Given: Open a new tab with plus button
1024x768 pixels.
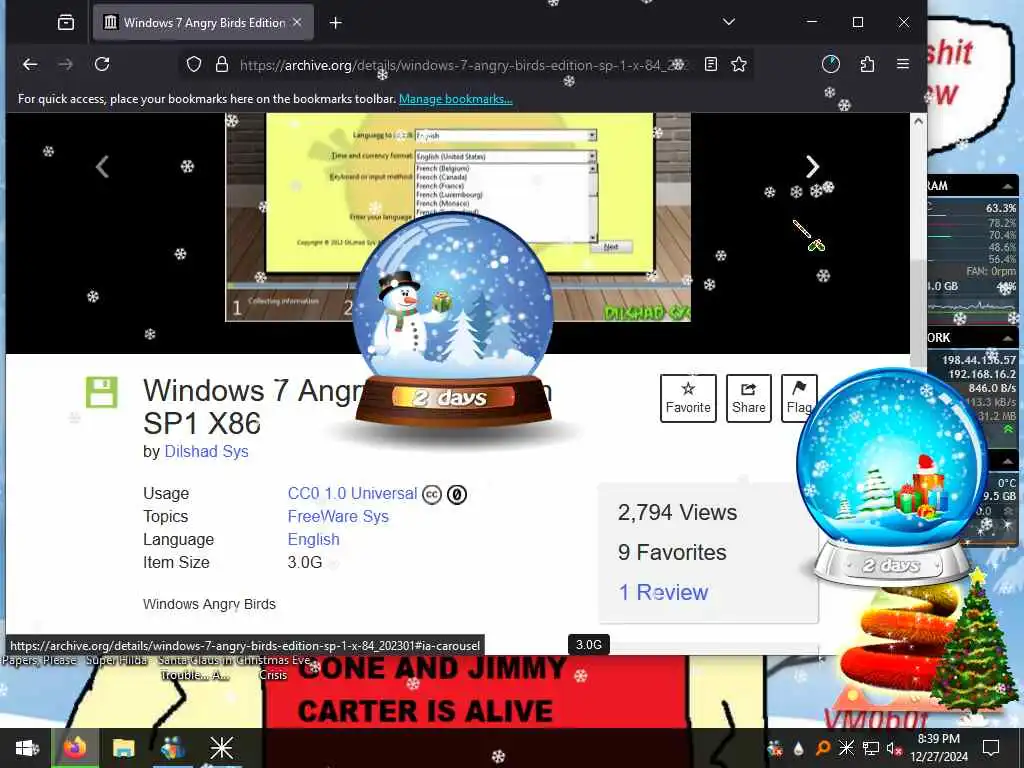Looking at the screenshot, I should click(336, 23).
